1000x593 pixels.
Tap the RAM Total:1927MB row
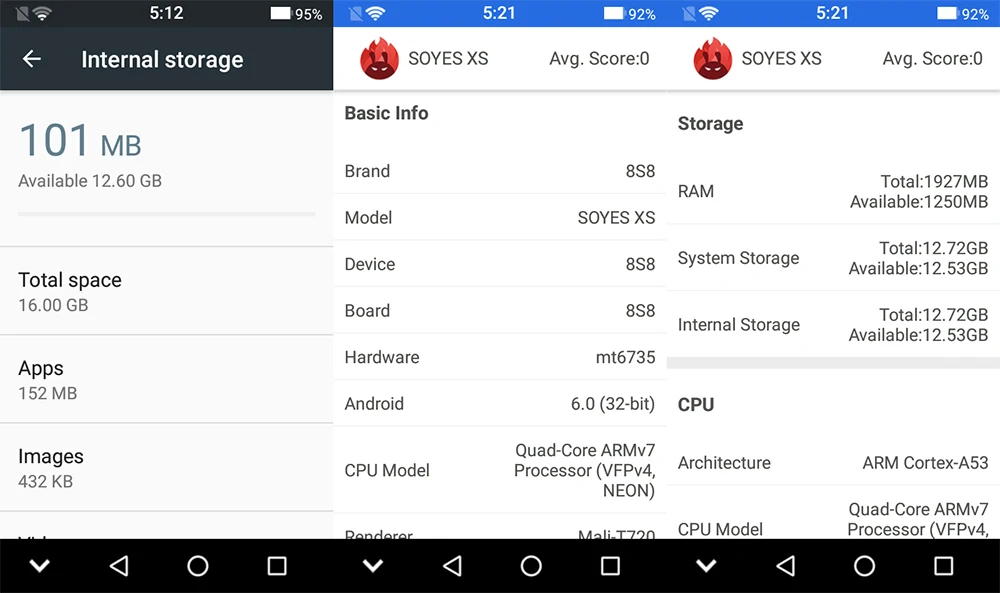coord(833,191)
